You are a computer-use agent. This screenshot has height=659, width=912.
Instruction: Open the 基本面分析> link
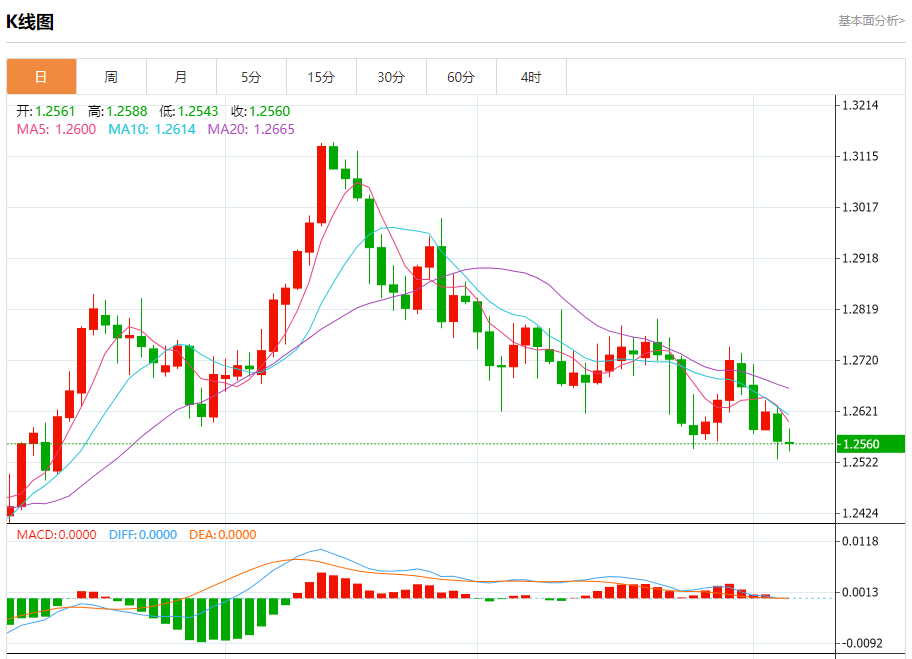click(871, 21)
